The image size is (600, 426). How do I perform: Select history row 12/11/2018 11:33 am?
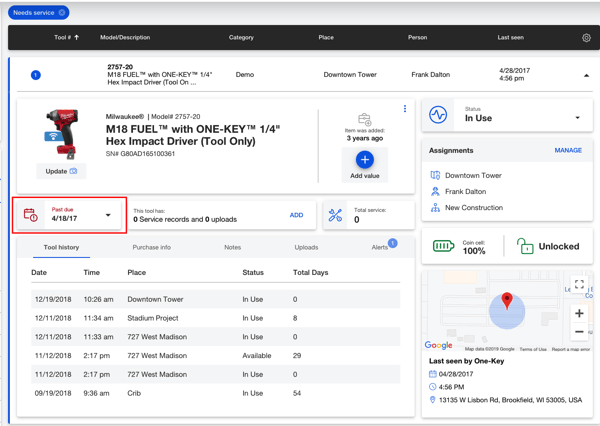click(x=215, y=337)
